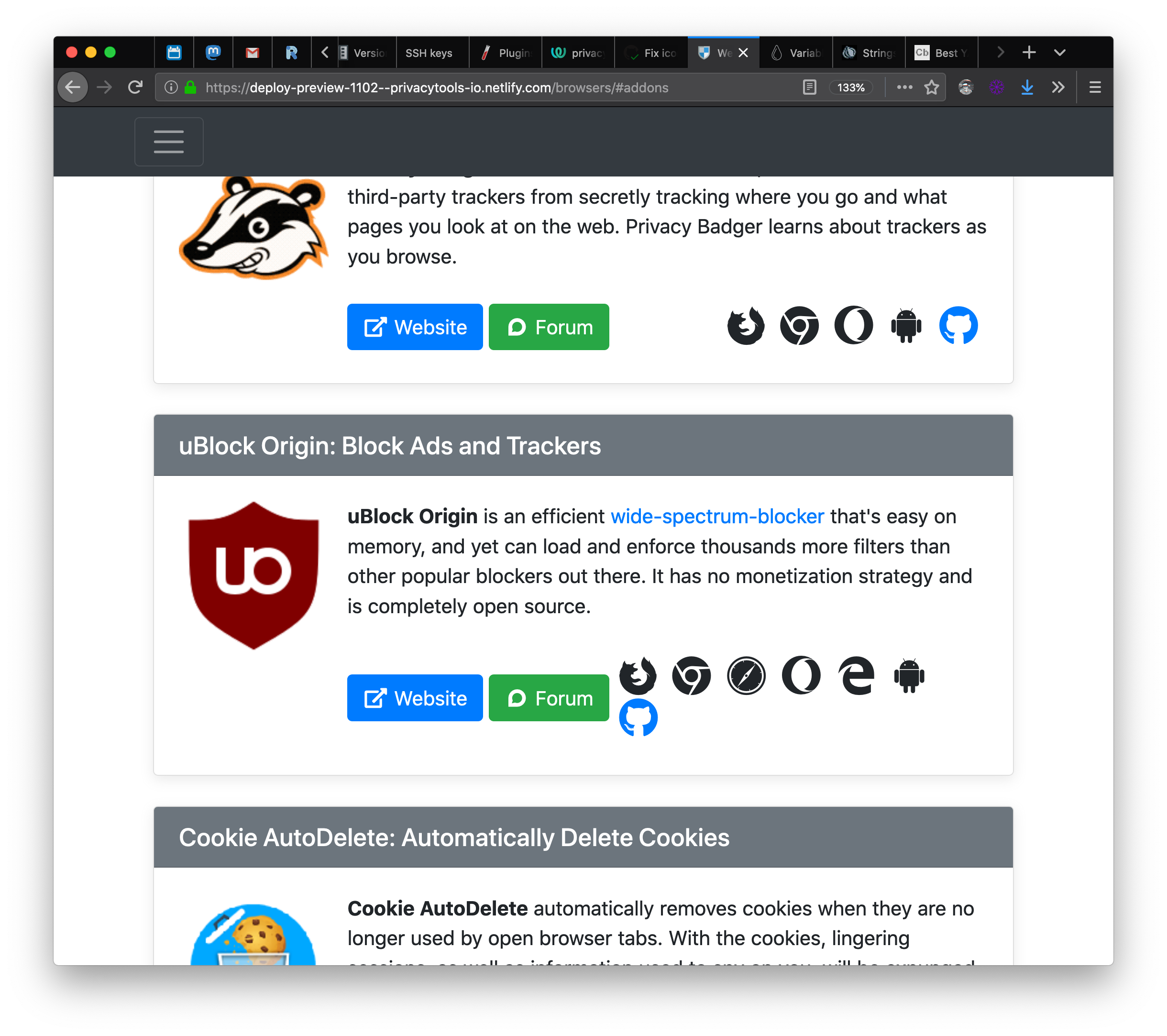Expand overflow toolbar chevron menu
This screenshot has height=1036, width=1167.
tap(1058, 88)
